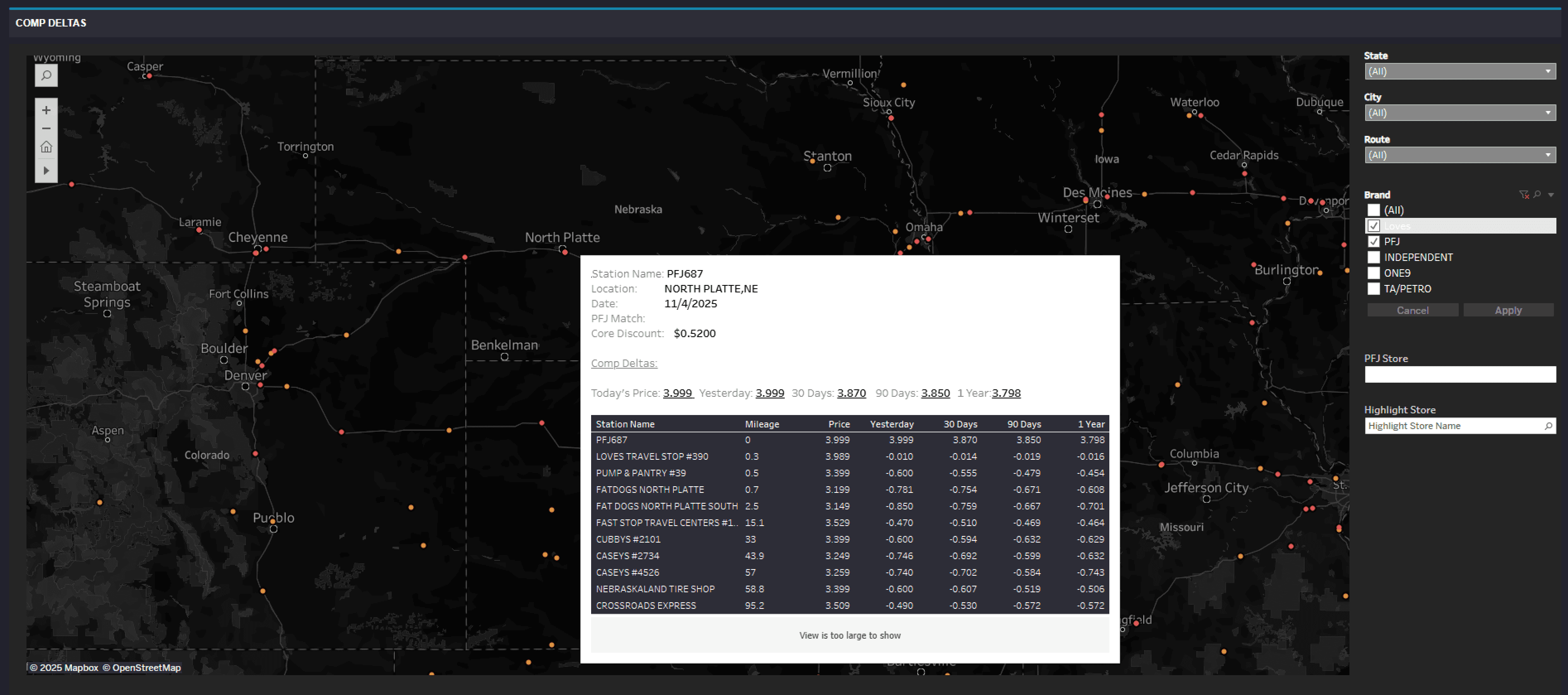Viewport: 1568px width, 695px height.
Task: Open the State filter dropdown
Action: click(1460, 71)
